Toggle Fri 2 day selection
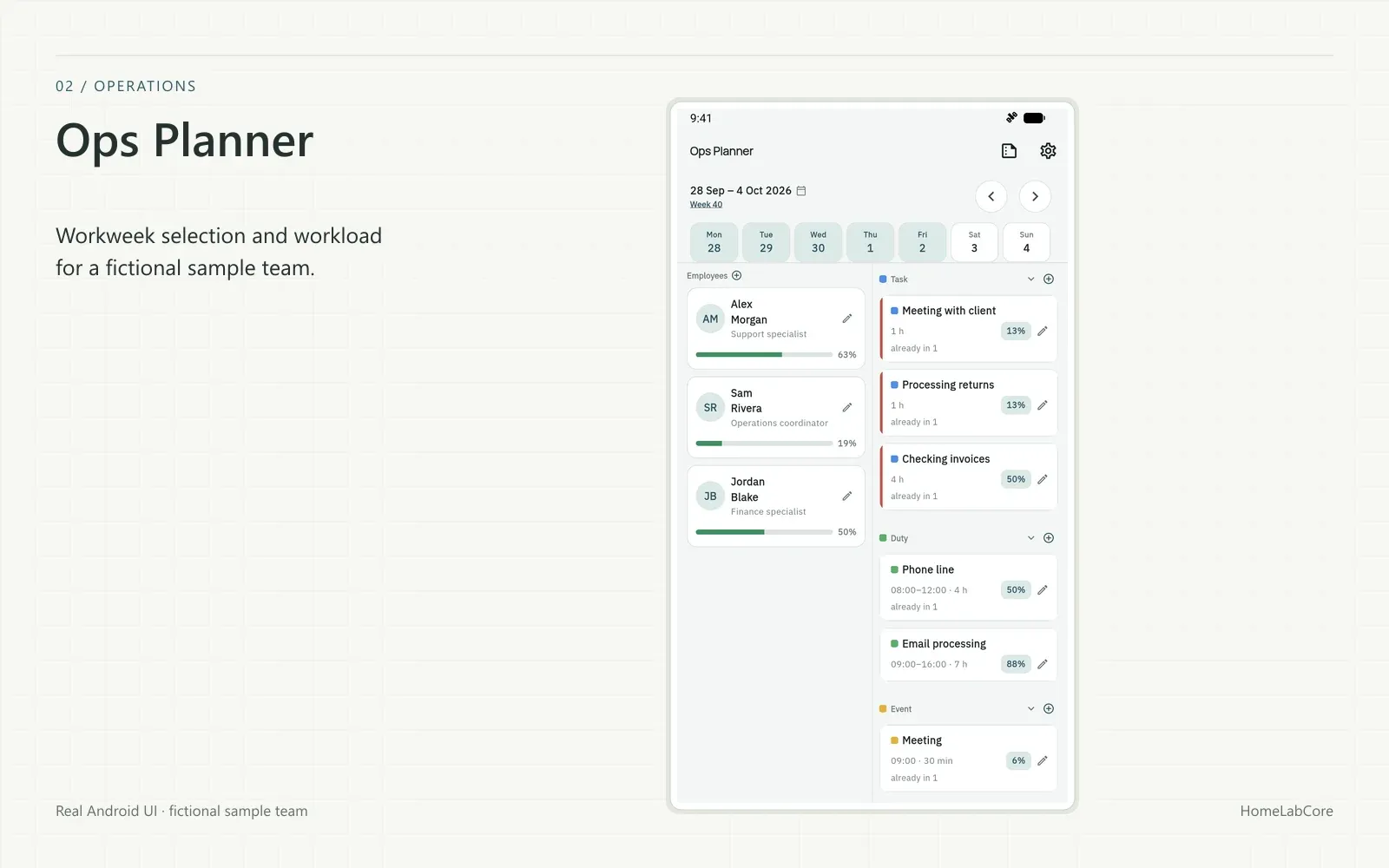Screen dimensions: 1389x868 coord(922,242)
